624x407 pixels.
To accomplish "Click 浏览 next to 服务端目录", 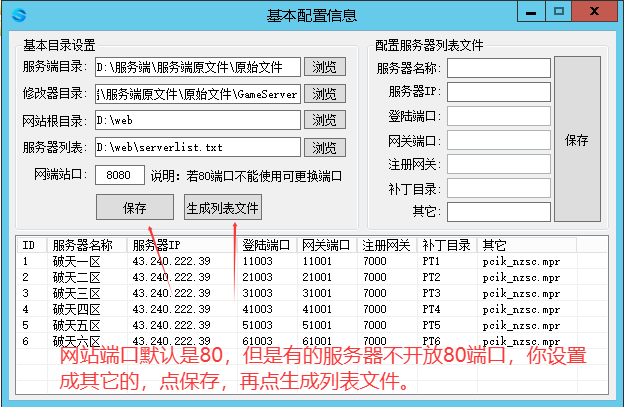I will click(324, 67).
